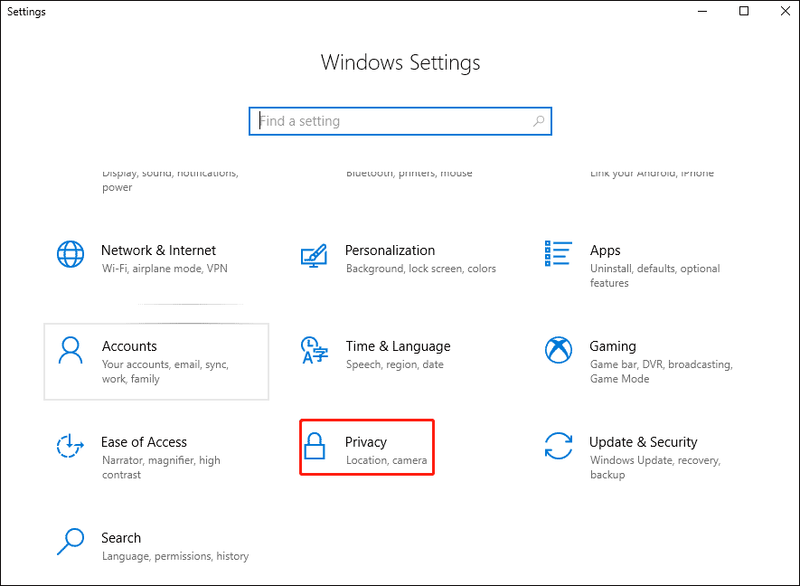Open the Apps list icon
Viewport: 800px width, 586px height.
point(558,253)
